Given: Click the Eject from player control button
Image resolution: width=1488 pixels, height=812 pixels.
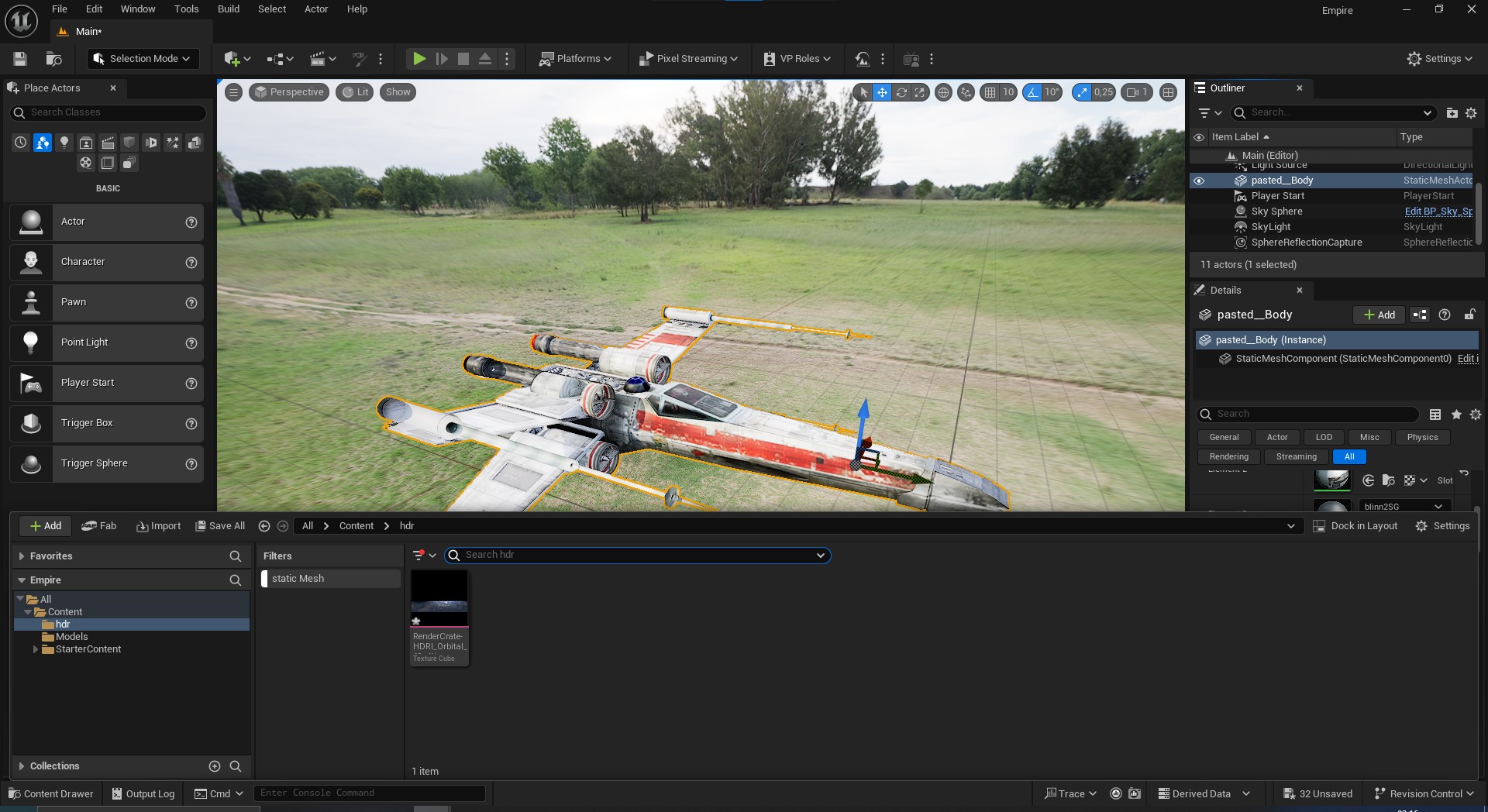Looking at the screenshot, I should [485, 59].
